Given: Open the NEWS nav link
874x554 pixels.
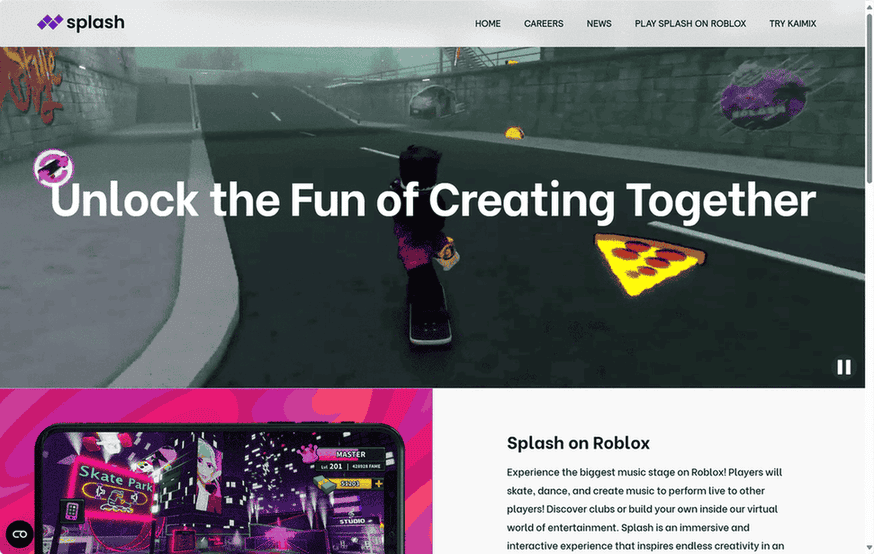Looking at the screenshot, I should pos(599,23).
